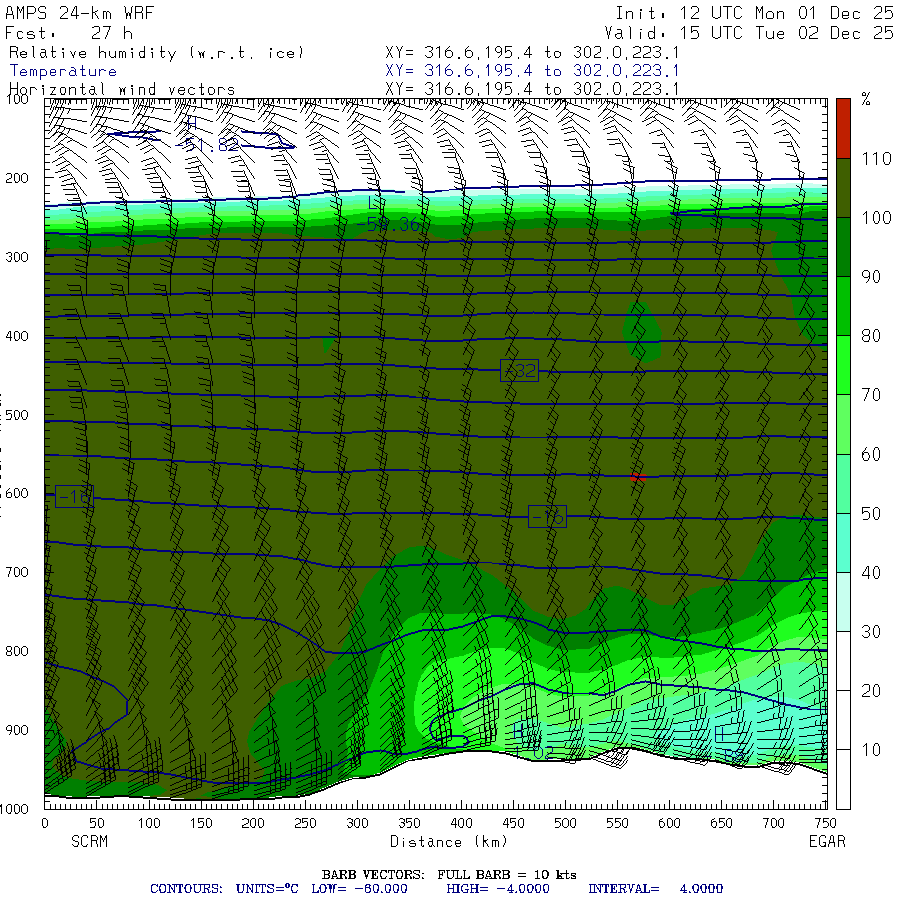Click the central boxed -16 contour label
The height and width of the screenshot is (900, 900).
click(547, 517)
